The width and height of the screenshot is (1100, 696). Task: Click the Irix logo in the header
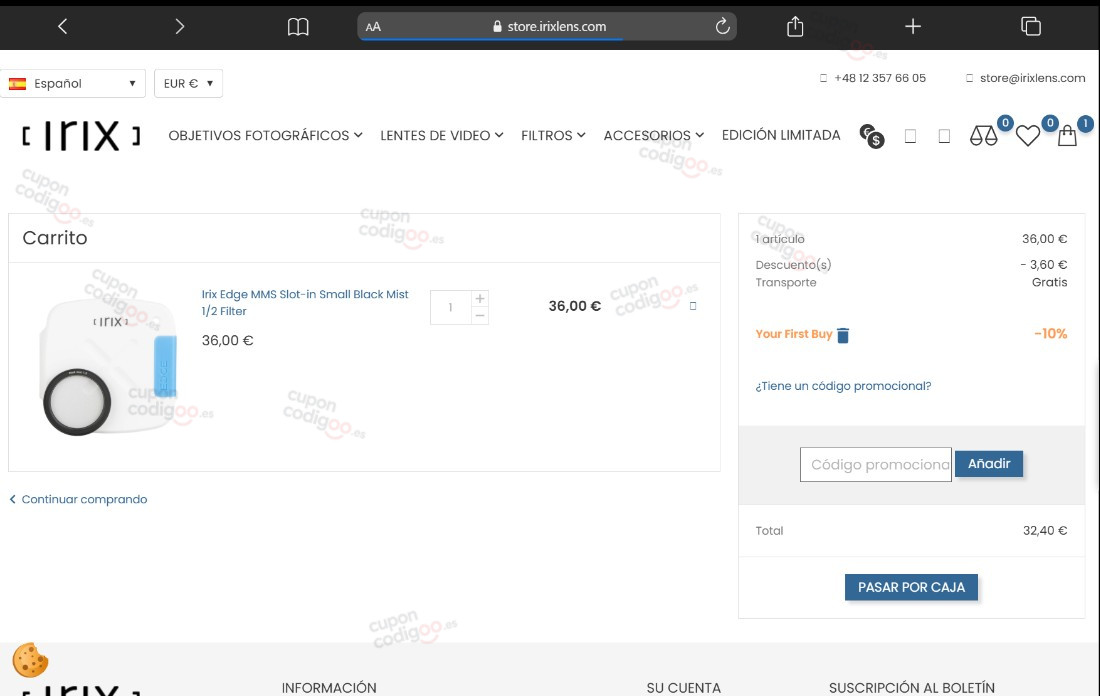[x=81, y=135]
